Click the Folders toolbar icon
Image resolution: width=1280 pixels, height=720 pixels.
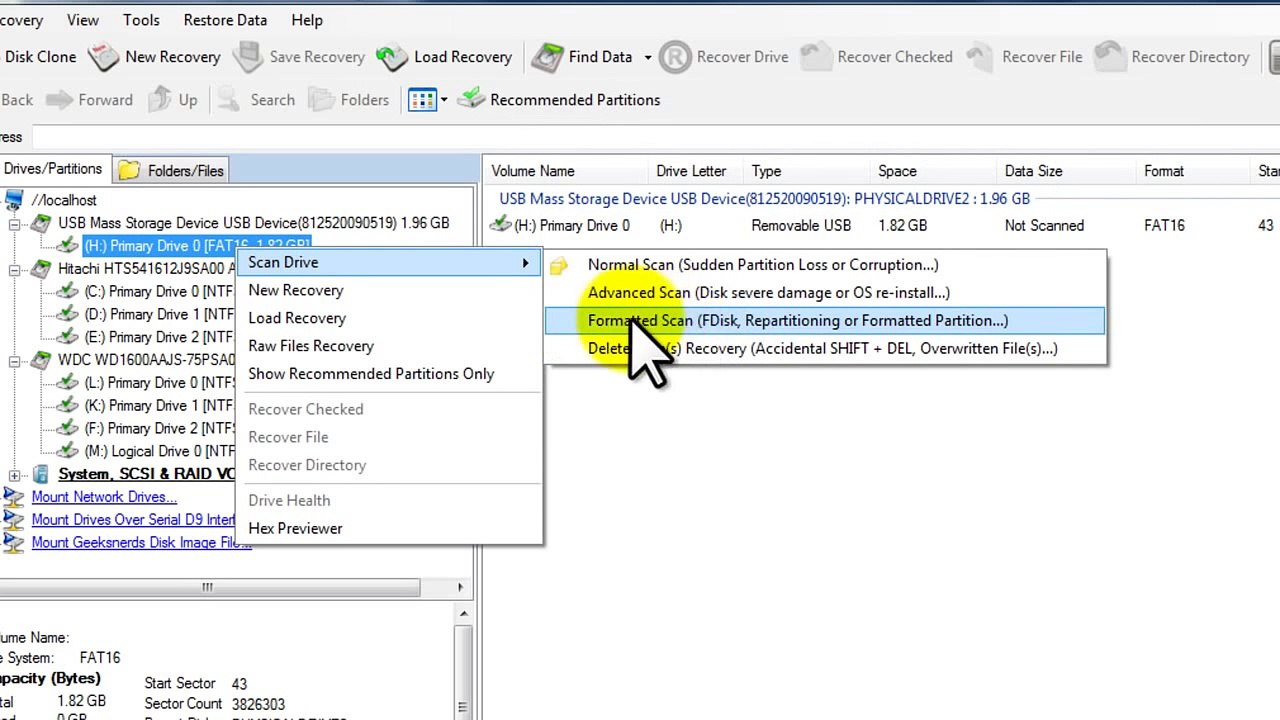click(322, 99)
